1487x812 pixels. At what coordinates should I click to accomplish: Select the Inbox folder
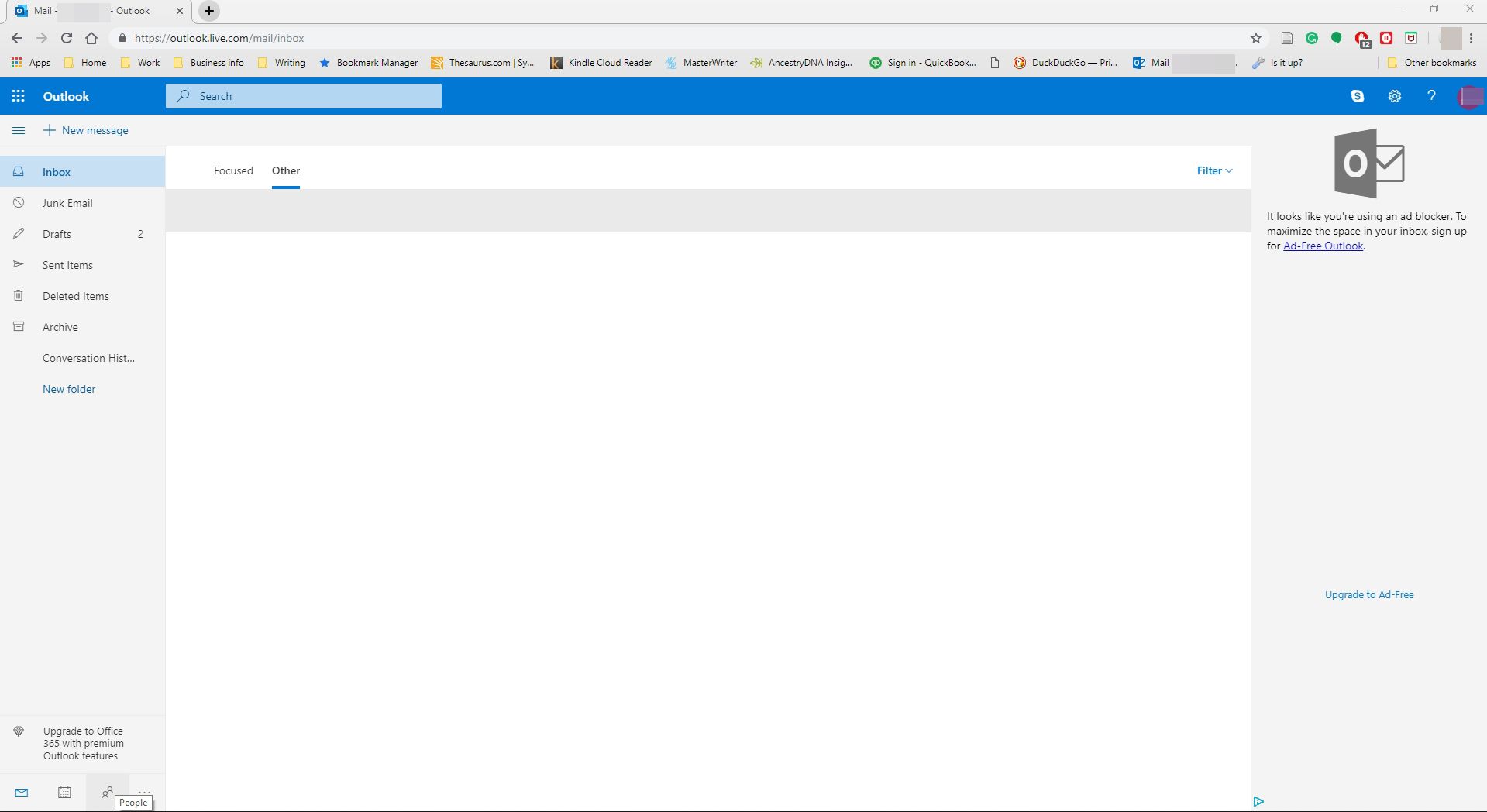point(82,172)
